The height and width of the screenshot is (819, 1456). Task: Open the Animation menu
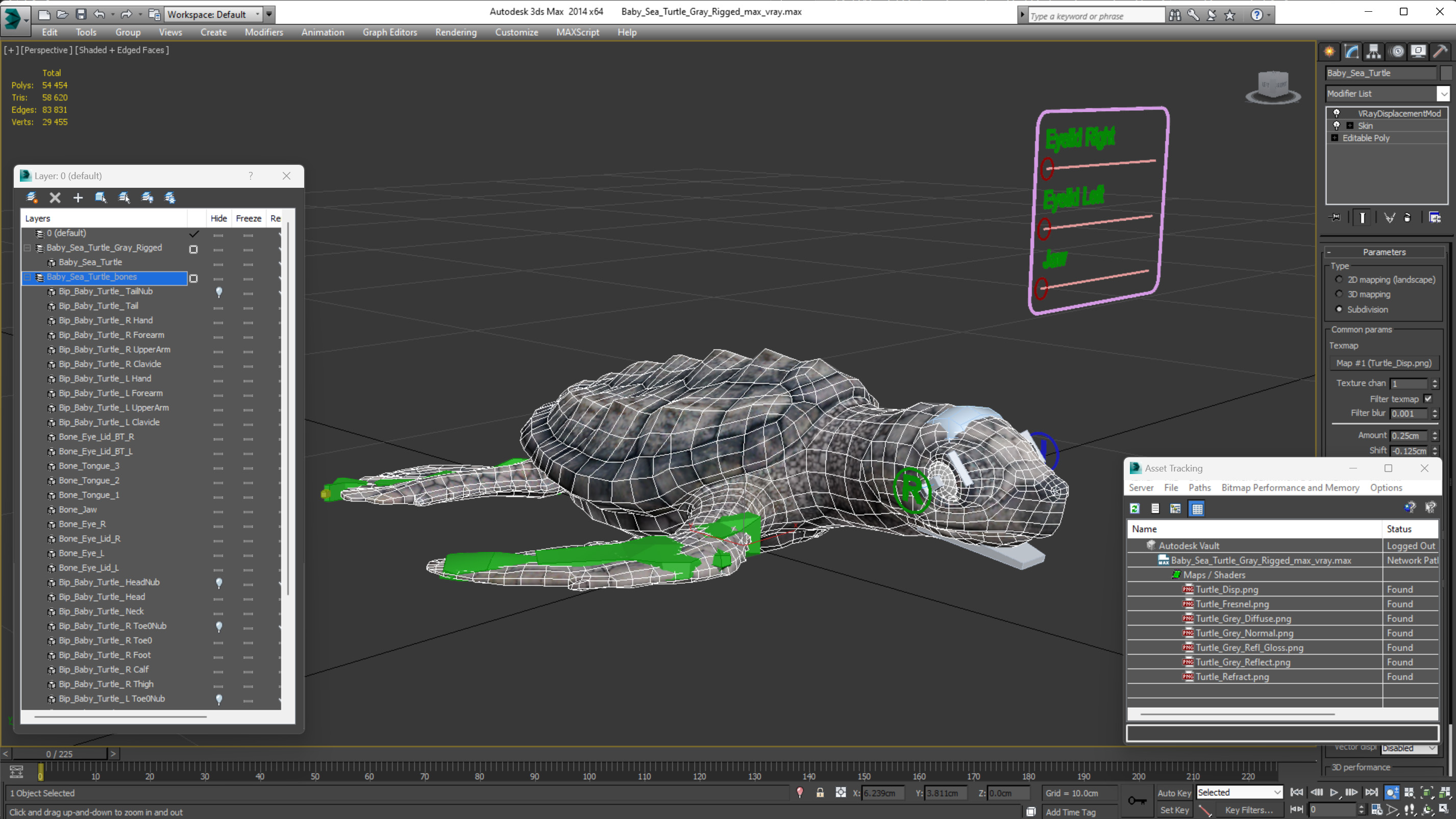(x=323, y=32)
